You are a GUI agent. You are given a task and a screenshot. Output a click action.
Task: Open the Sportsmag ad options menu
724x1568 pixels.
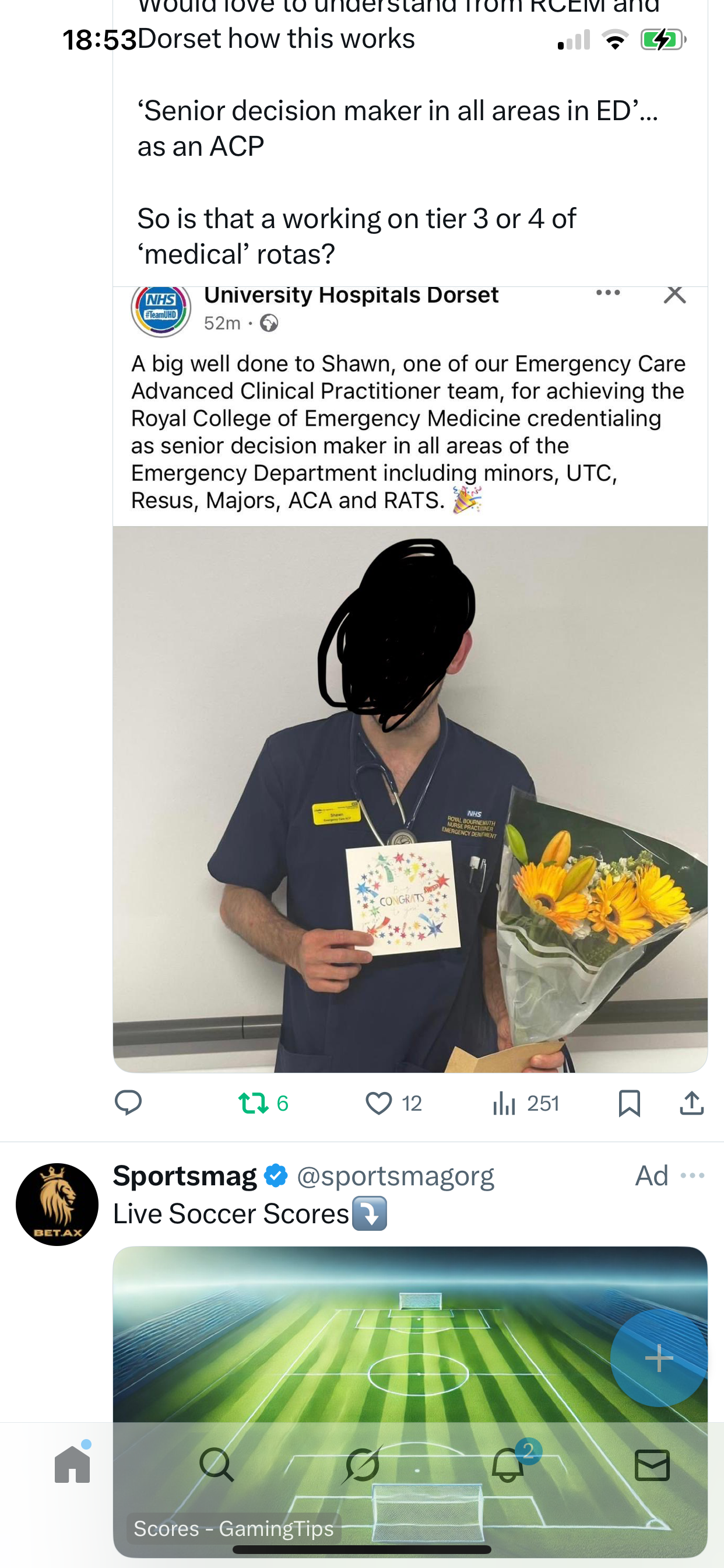point(693,1175)
